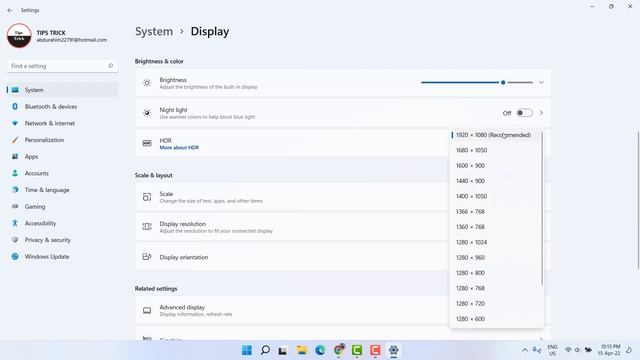This screenshot has height=360, width=640.
Task: Go back with the Settings arrow
Action: pos(10,10)
